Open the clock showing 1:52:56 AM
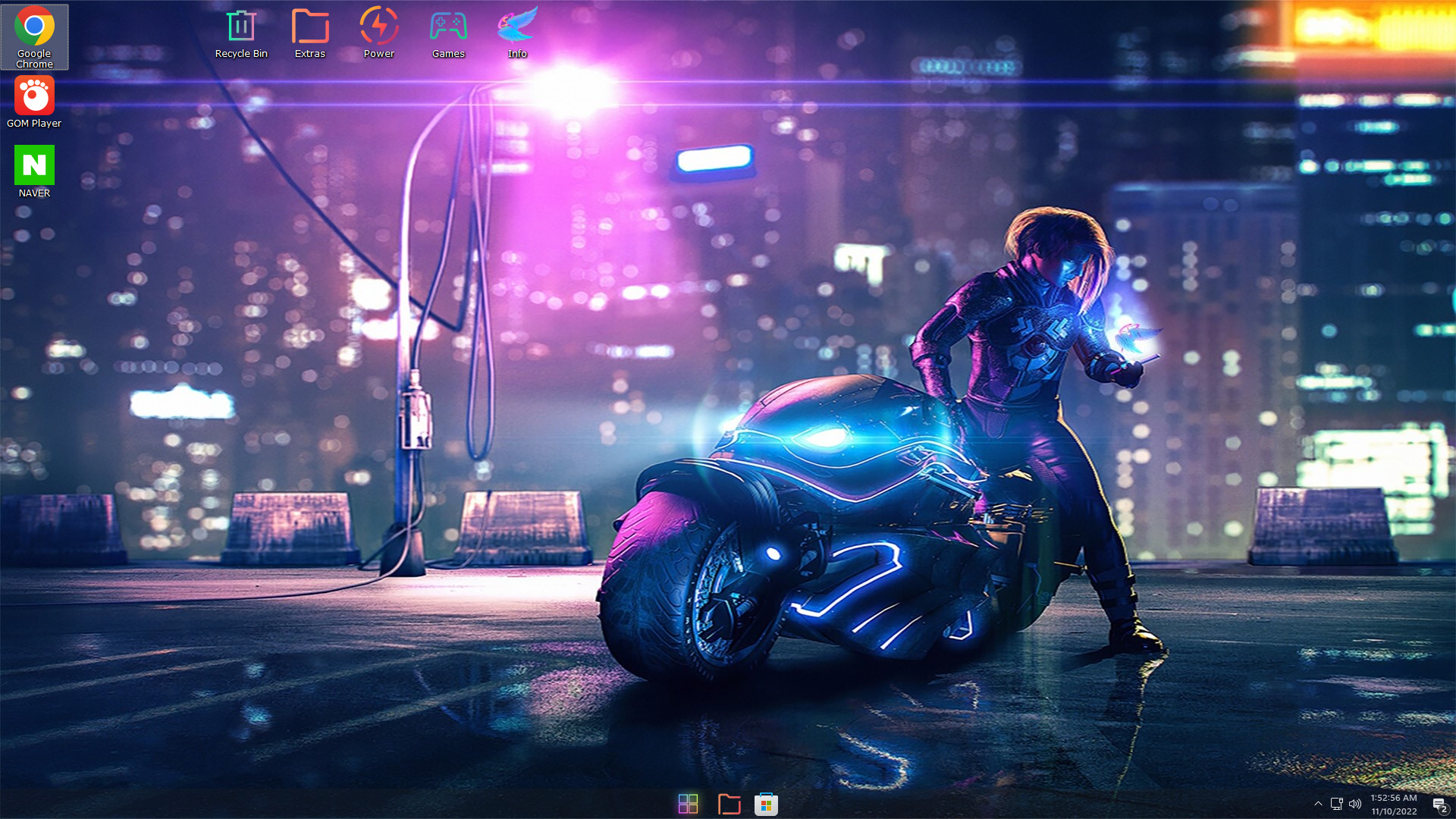The image size is (1456, 819). (1394, 804)
